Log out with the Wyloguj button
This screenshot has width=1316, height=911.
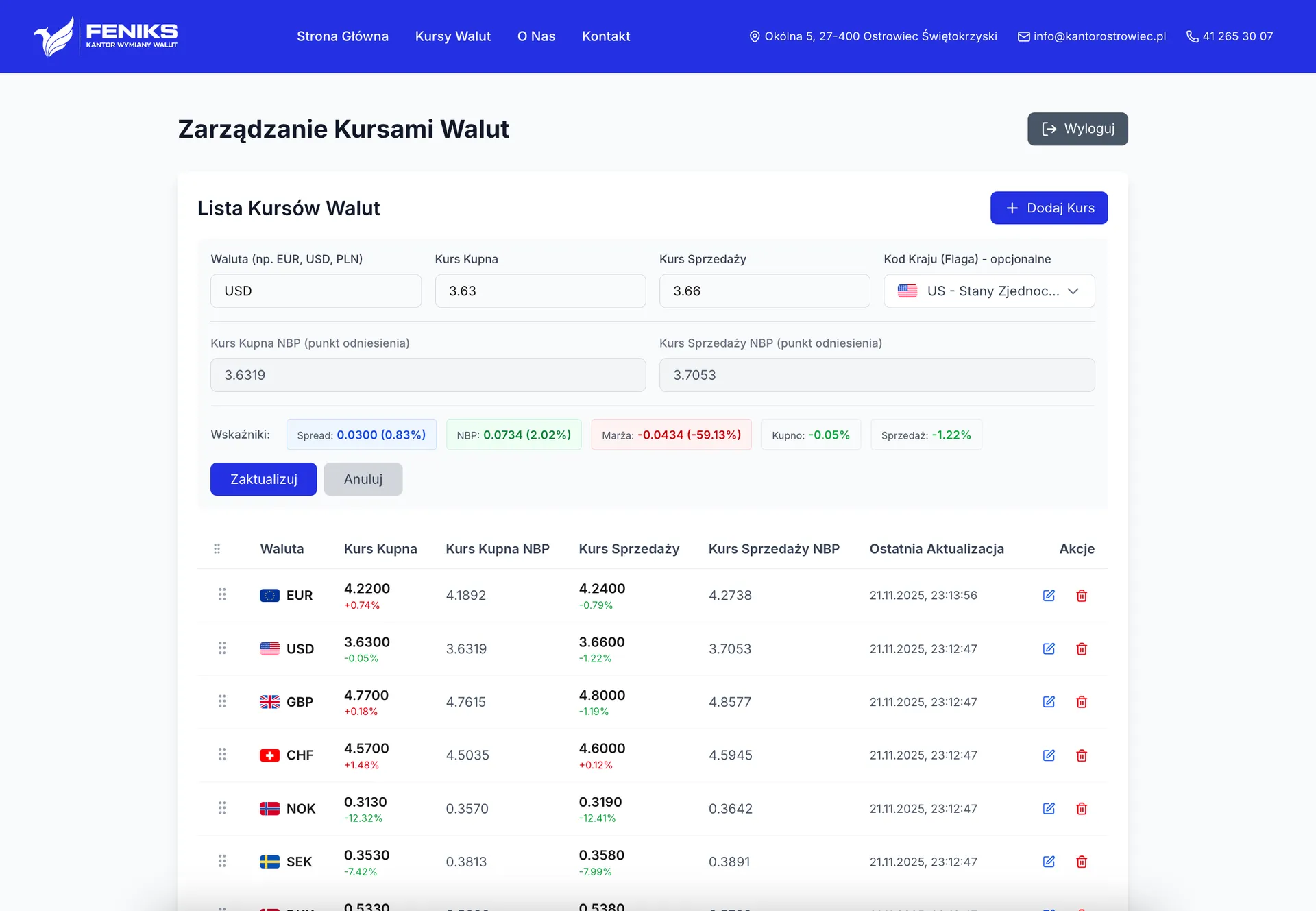click(1077, 129)
